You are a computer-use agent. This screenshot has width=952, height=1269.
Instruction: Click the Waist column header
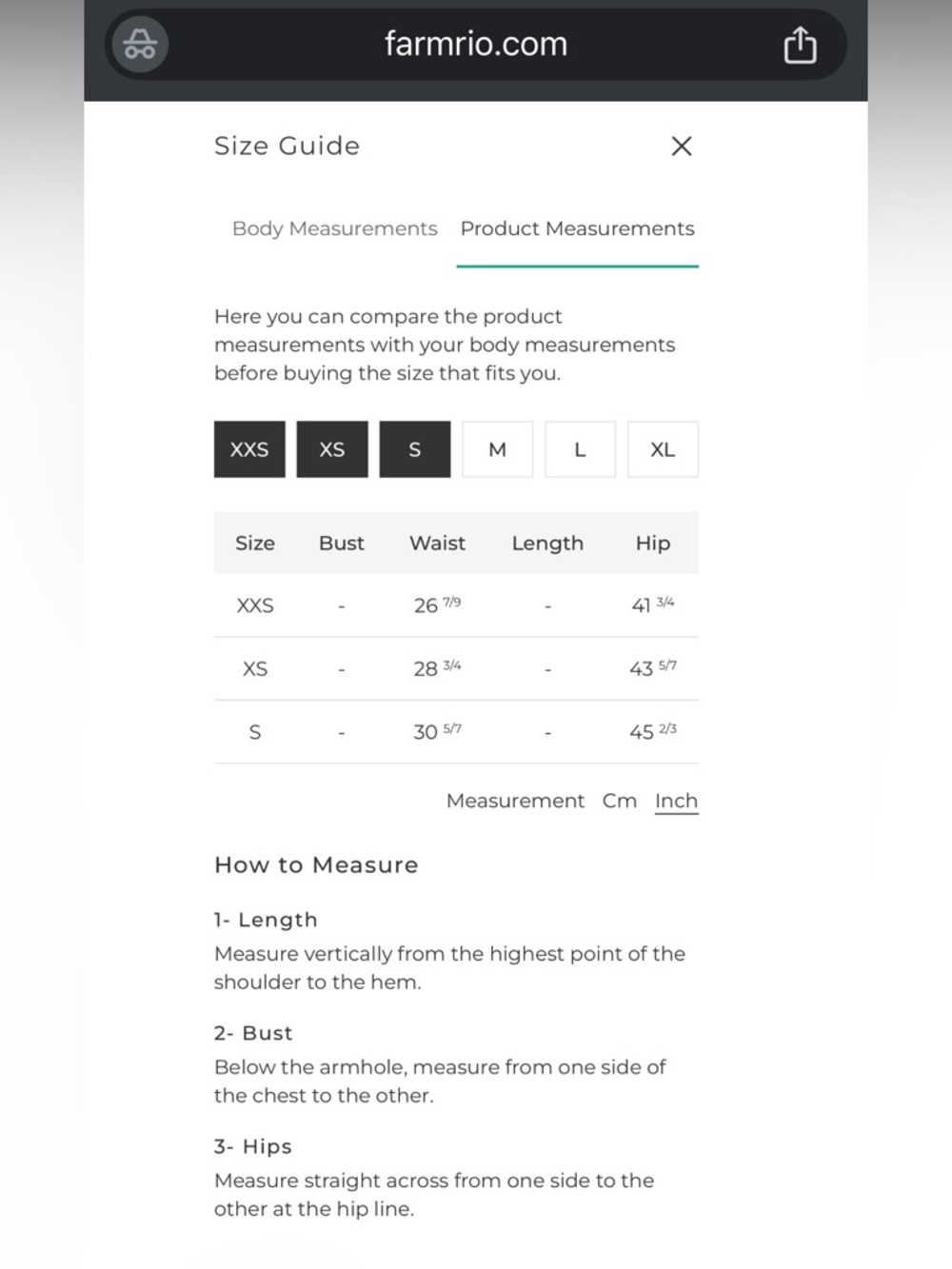click(x=438, y=543)
